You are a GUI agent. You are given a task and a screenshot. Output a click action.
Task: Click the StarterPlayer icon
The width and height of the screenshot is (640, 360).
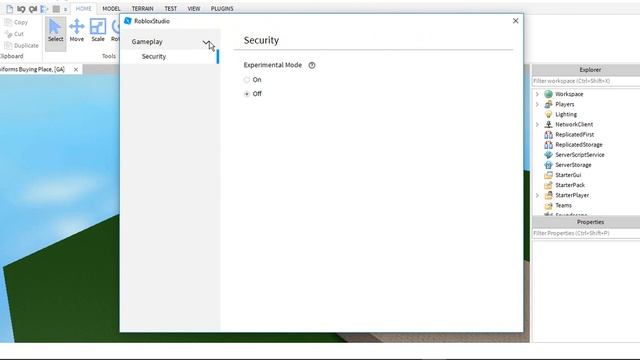click(548, 195)
